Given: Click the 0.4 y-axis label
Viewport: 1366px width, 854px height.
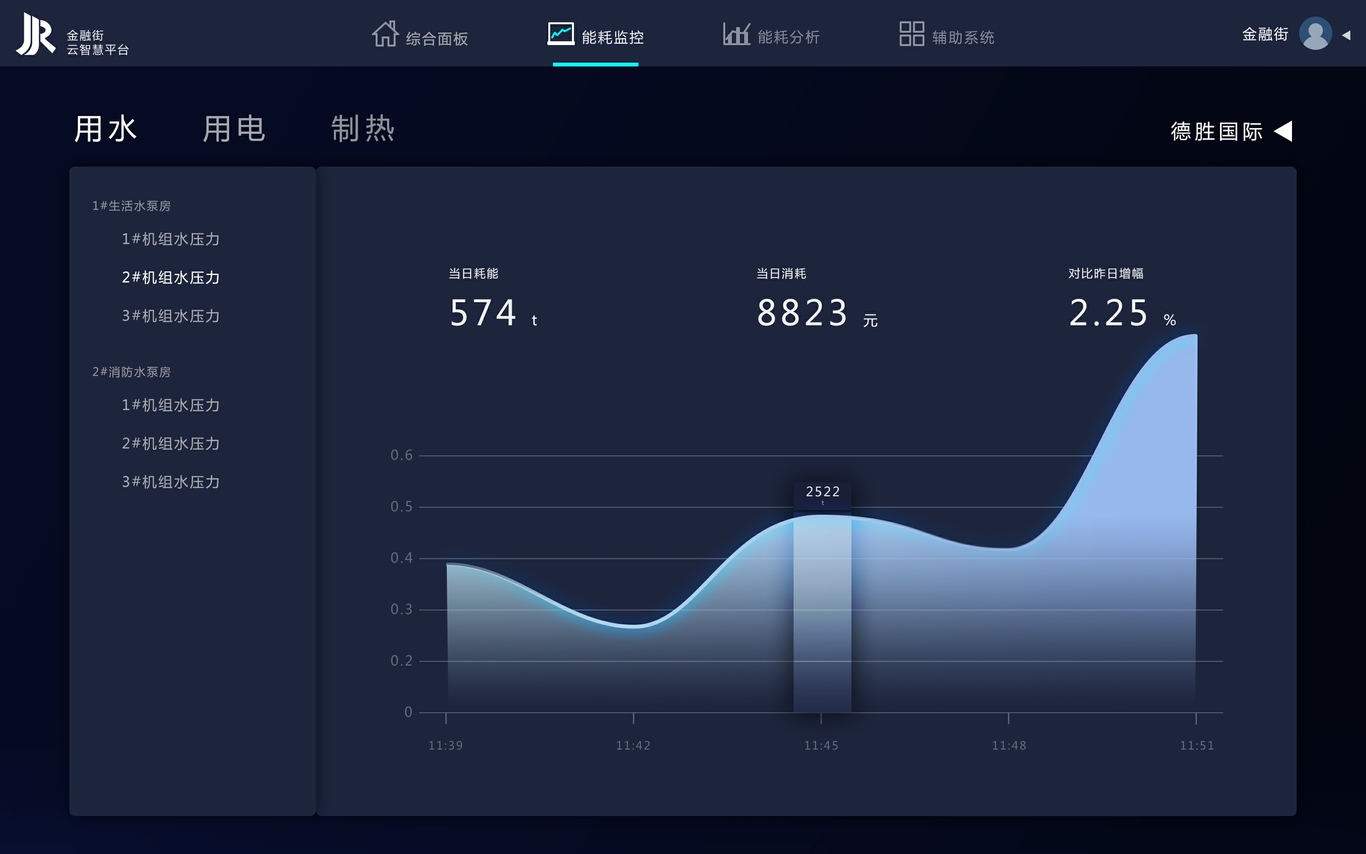Looking at the screenshot, I should click(x=401, y=558).
